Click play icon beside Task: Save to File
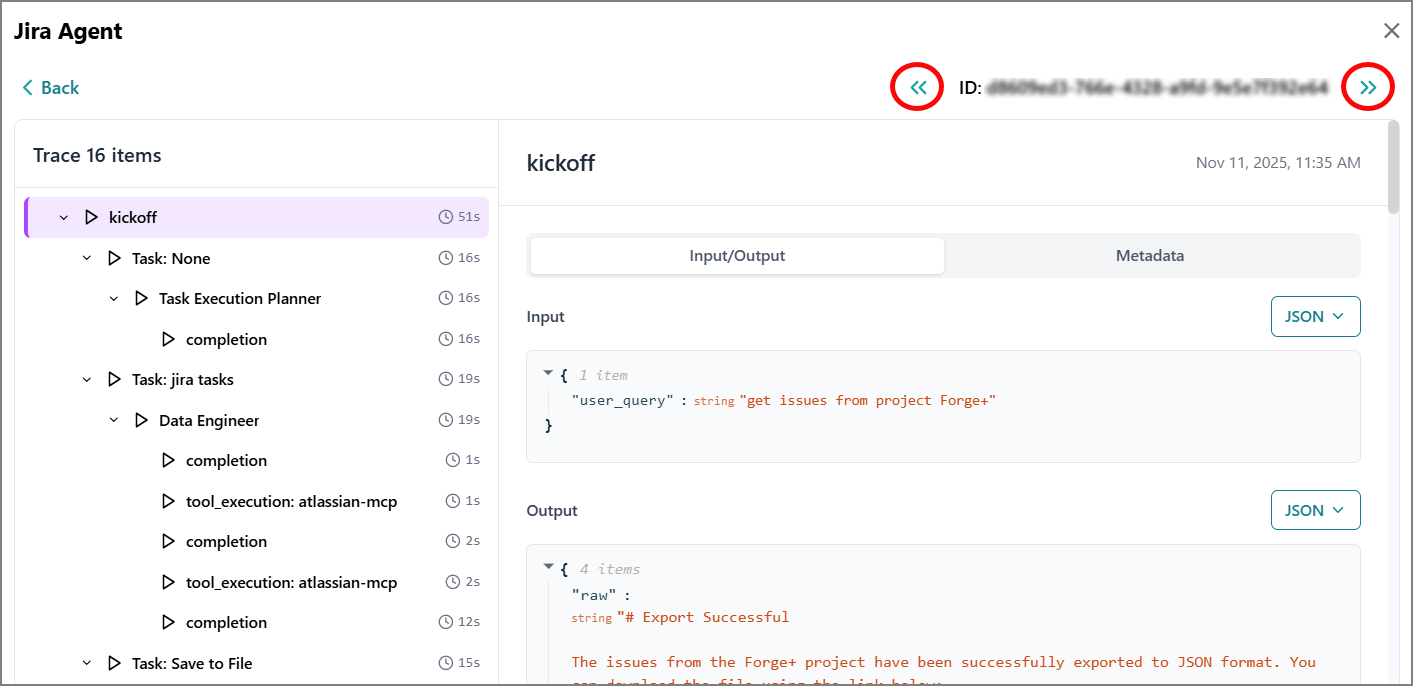1413x686 pixels. click(x=114, y=663)
